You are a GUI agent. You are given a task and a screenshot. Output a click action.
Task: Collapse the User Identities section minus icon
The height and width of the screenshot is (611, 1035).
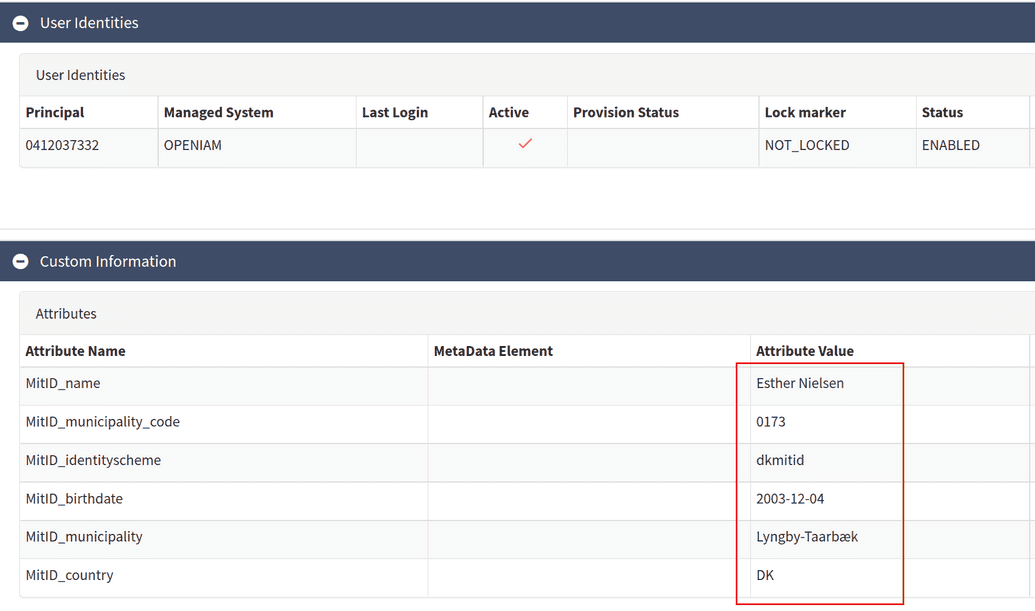(x=20, y=23)
